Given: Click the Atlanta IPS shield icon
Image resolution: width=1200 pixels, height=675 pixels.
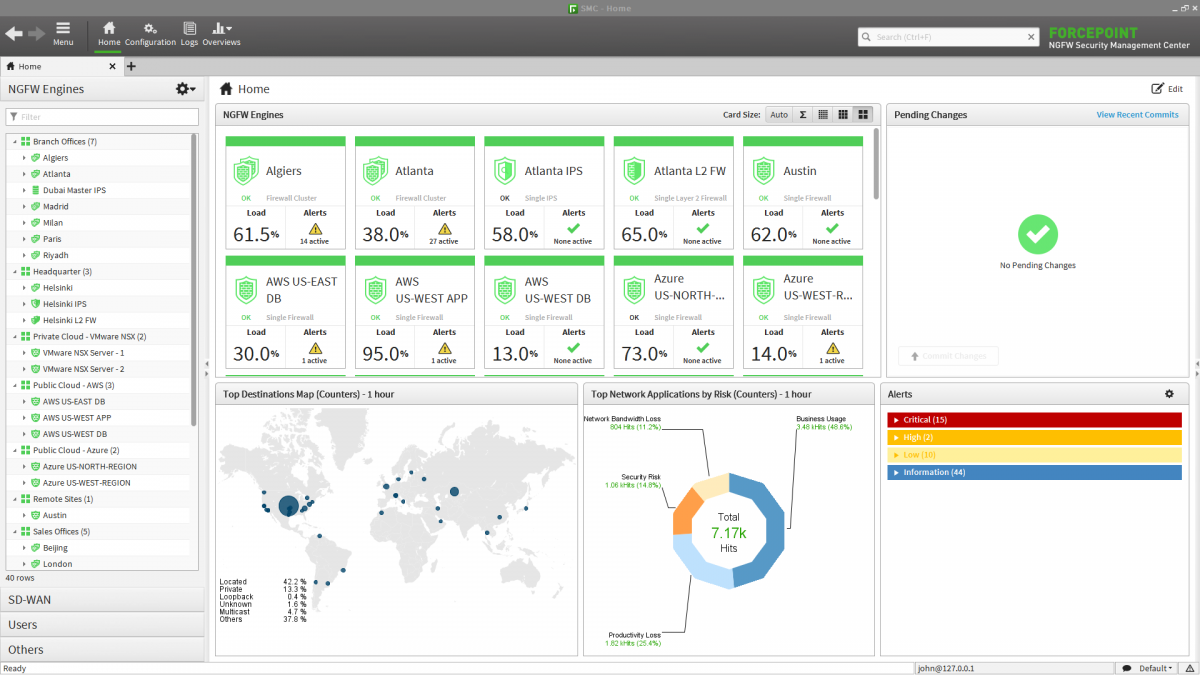Looking at the screenshot, I should pos(506,171).
